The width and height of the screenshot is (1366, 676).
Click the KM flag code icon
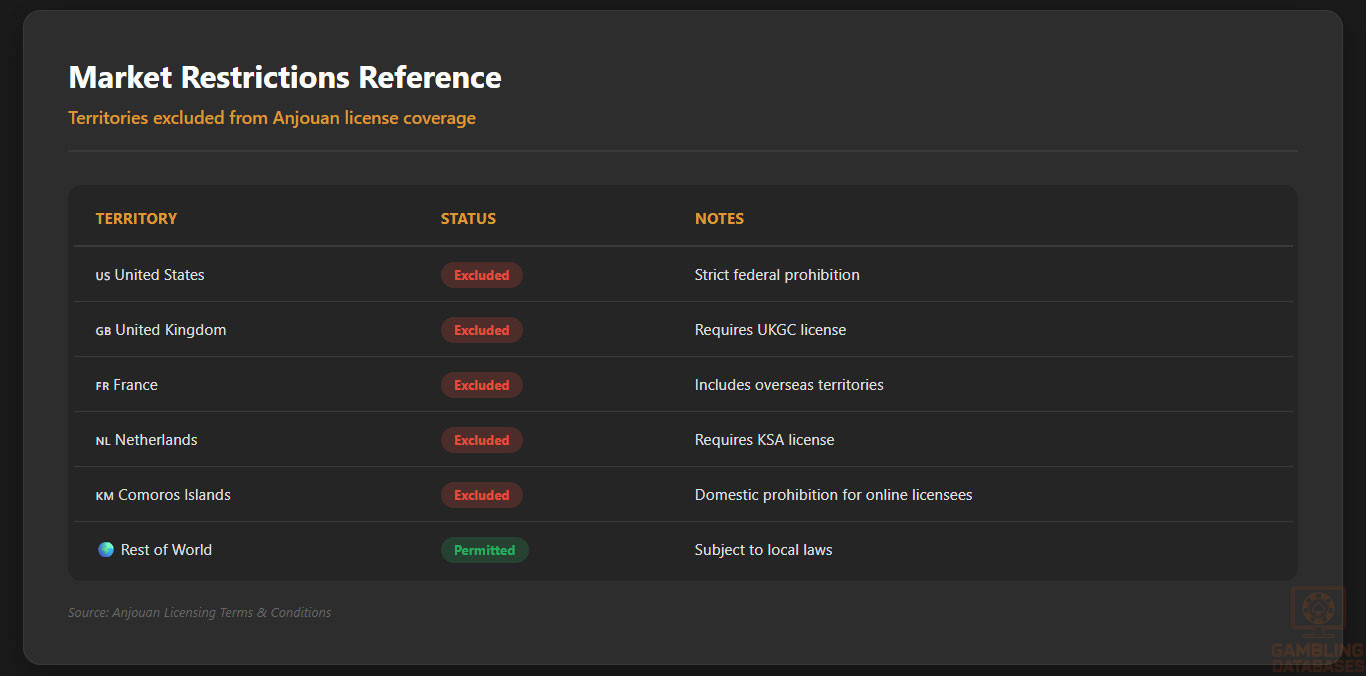point(104,496)
